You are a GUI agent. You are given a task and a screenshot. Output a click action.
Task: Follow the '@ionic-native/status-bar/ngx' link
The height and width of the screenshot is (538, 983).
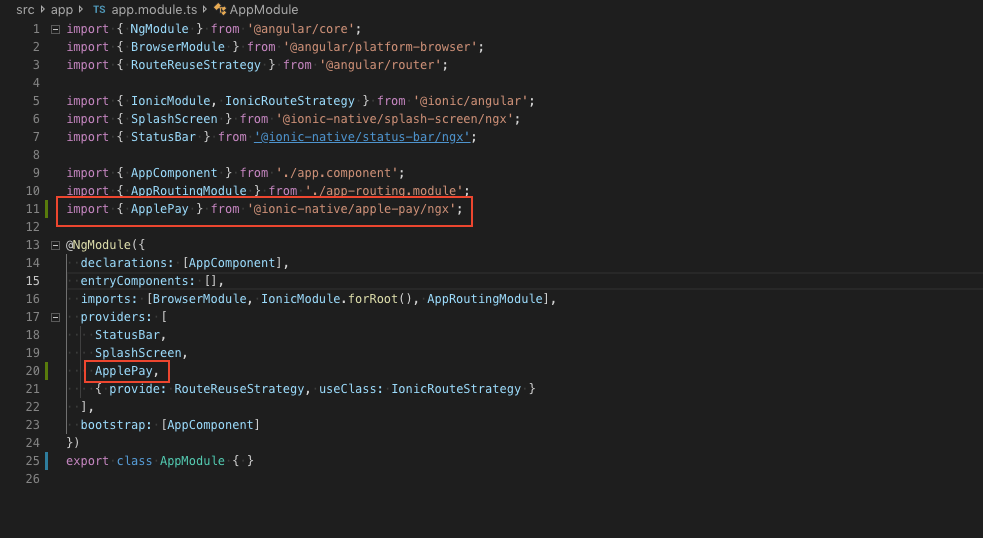(x=362, y=137)
